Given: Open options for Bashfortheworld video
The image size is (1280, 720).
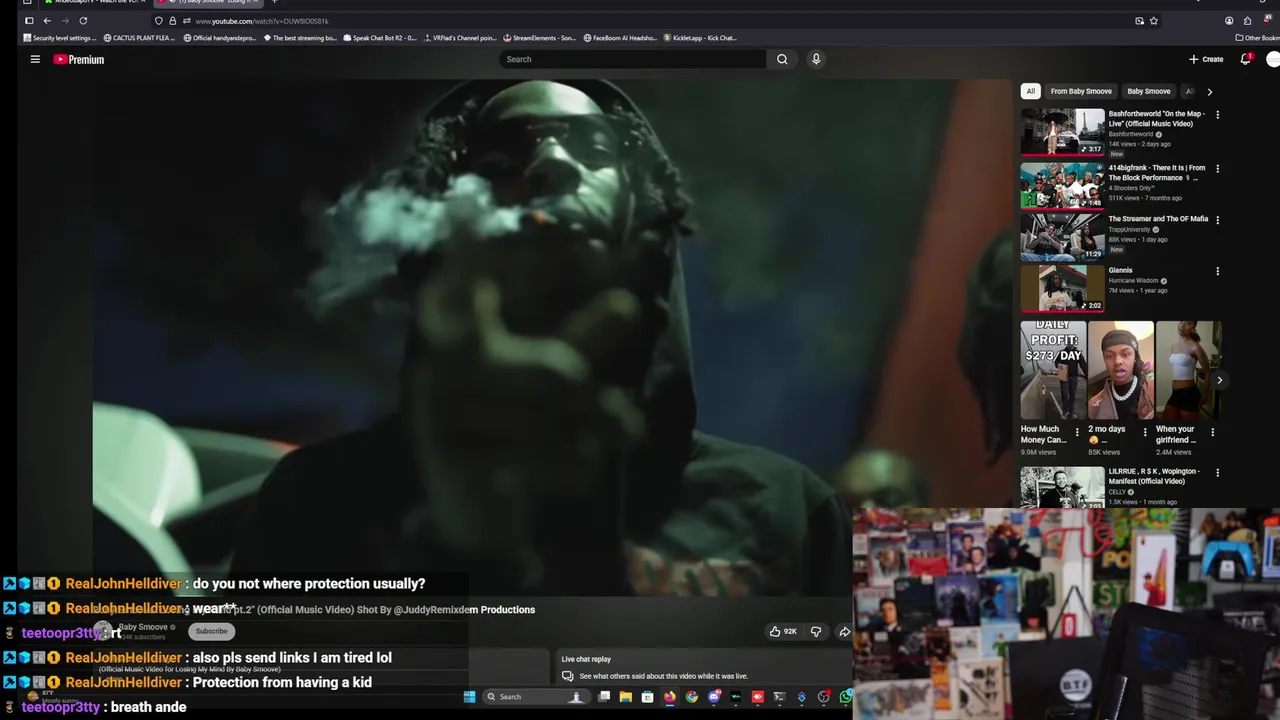Looking at the screenshot, I should click(x=1217, y=115).
